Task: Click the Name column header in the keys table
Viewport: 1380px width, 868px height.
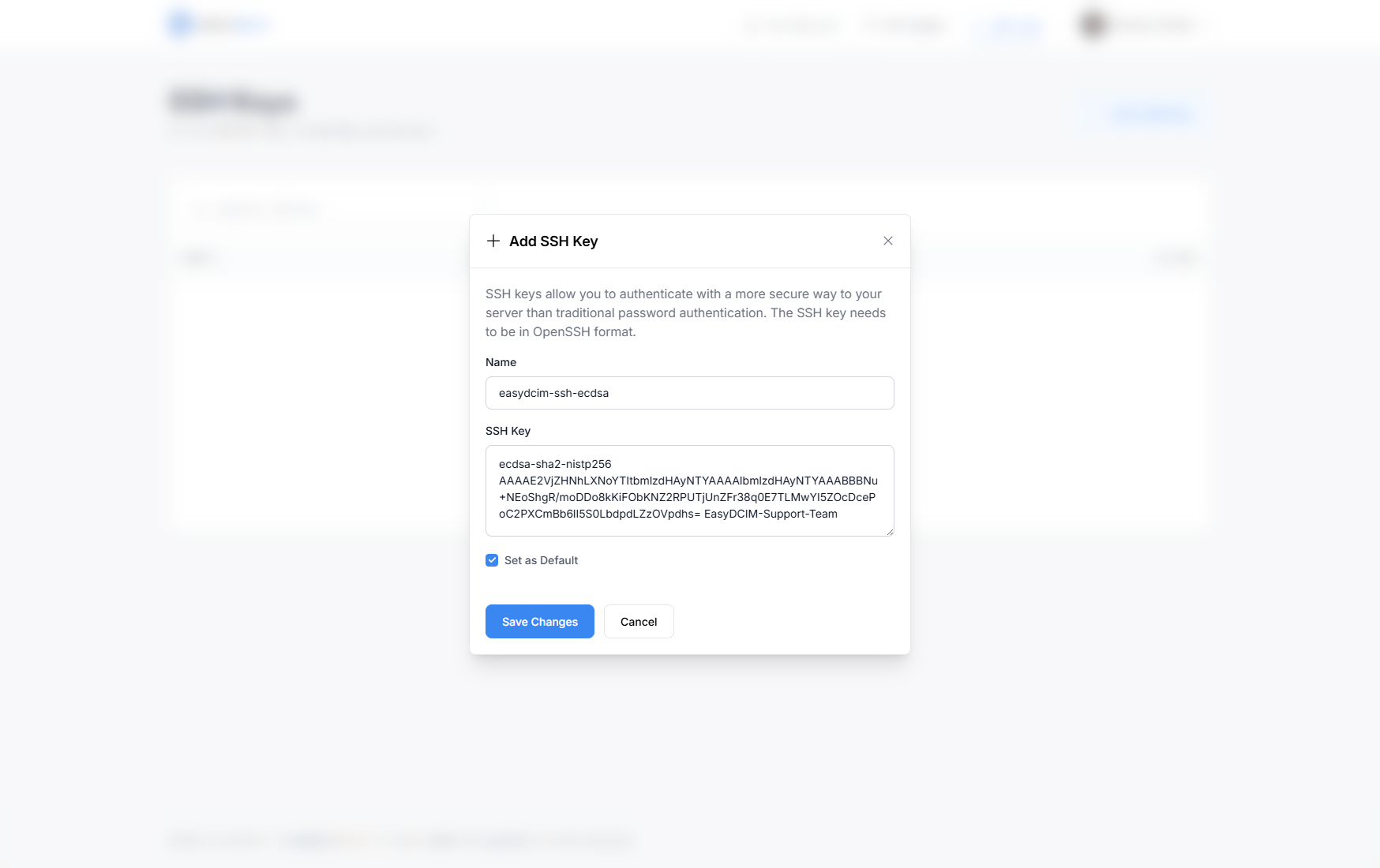Action: point(195,258)
